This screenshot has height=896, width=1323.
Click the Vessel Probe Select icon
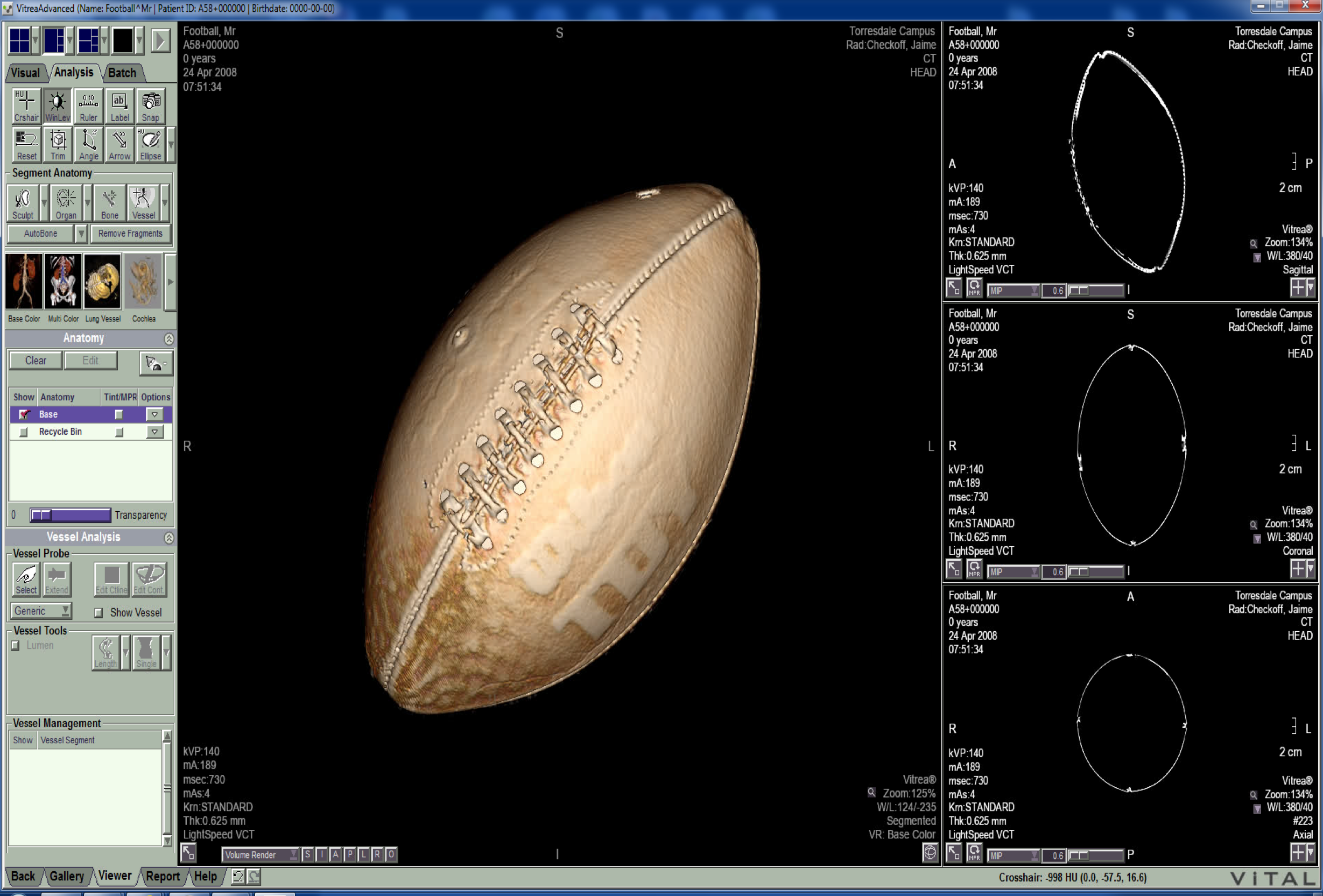tap(26, 579)
